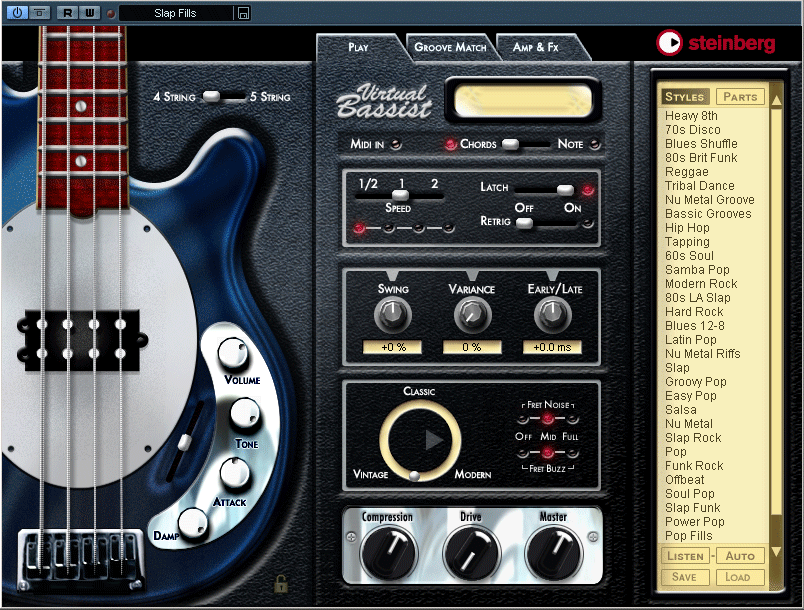804x610 pixels.
Task: Save the current style with Save
Action: point(685,577)
